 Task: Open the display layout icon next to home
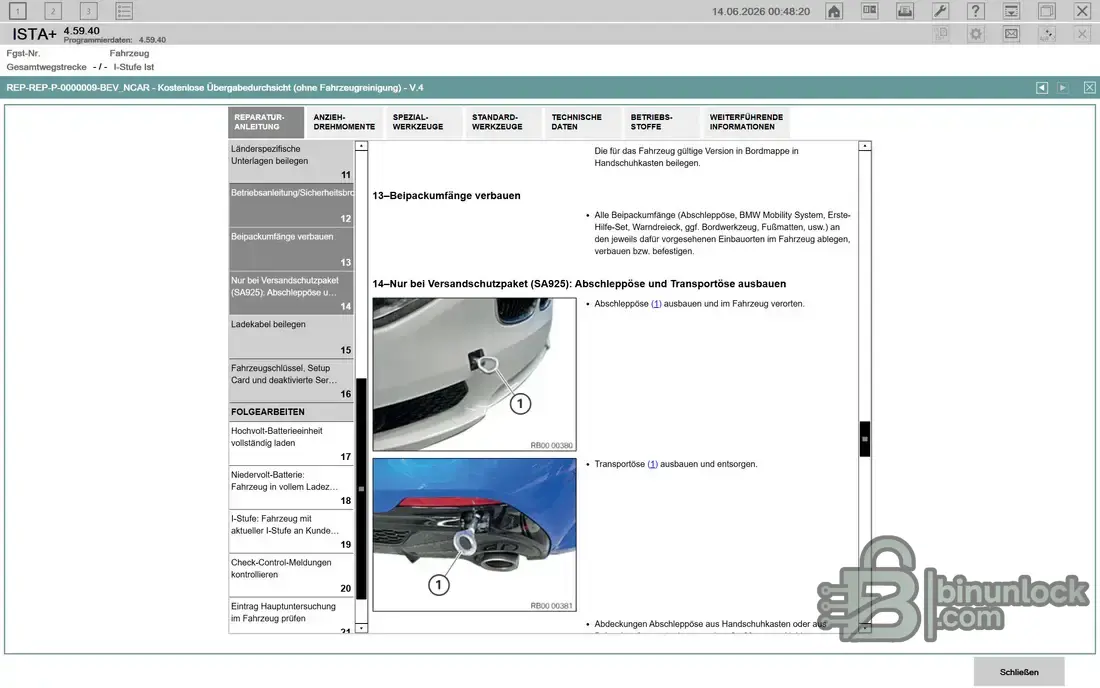pyautogui.click(x=870, y=11)
